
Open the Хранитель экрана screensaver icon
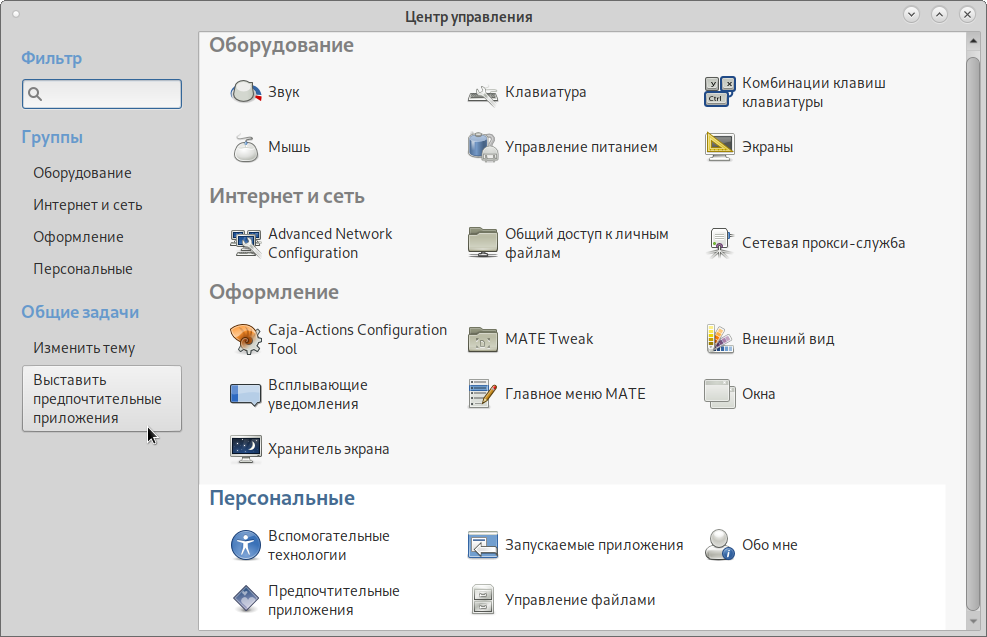(x=246, y=449)
